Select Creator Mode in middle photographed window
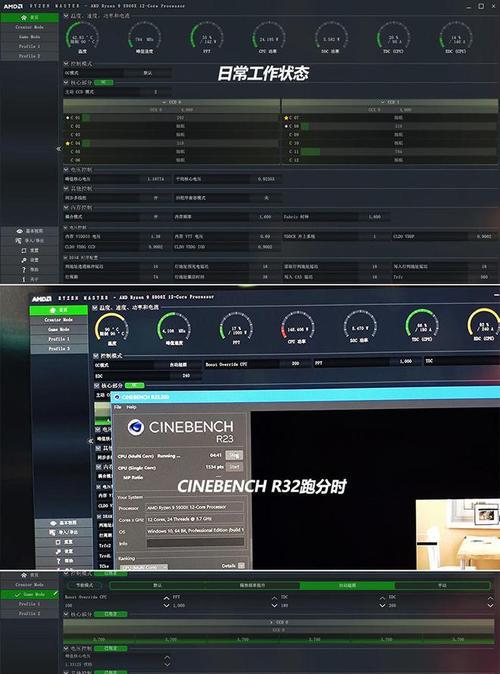 tap(58, 320)
